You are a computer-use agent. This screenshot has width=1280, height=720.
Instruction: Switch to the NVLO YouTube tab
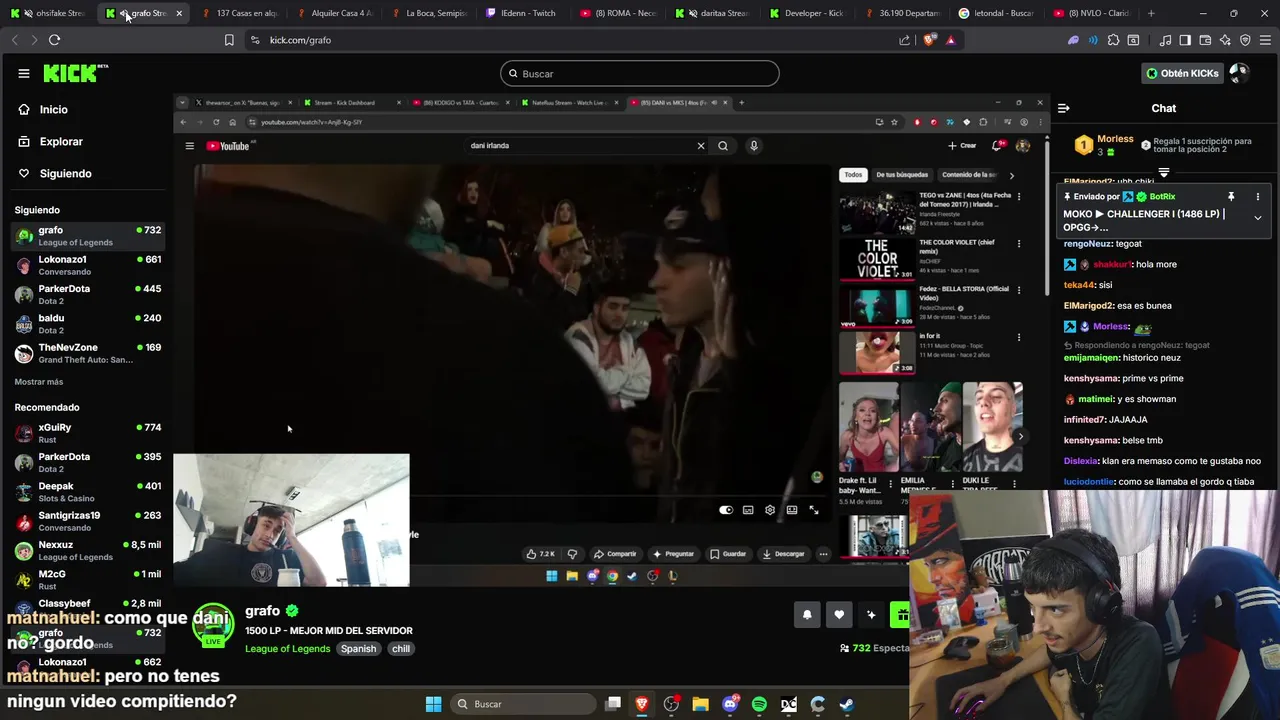(1091, 13)
